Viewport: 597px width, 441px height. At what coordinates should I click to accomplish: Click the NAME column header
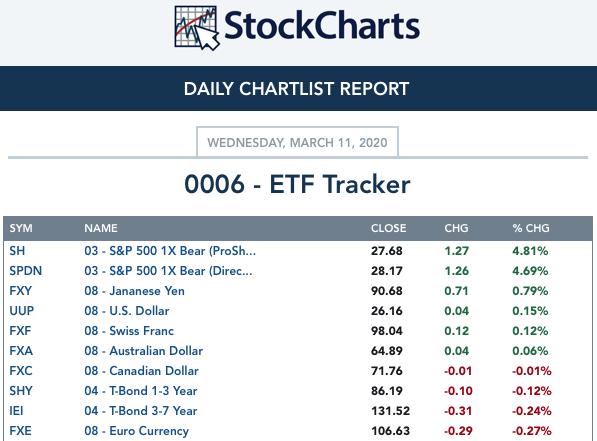(101, 228)
